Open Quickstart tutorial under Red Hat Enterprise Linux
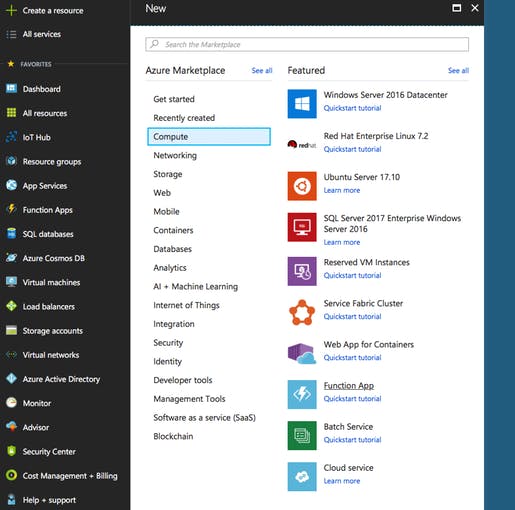The height and width of the screenshot is (510, 515). pos(352,149)
